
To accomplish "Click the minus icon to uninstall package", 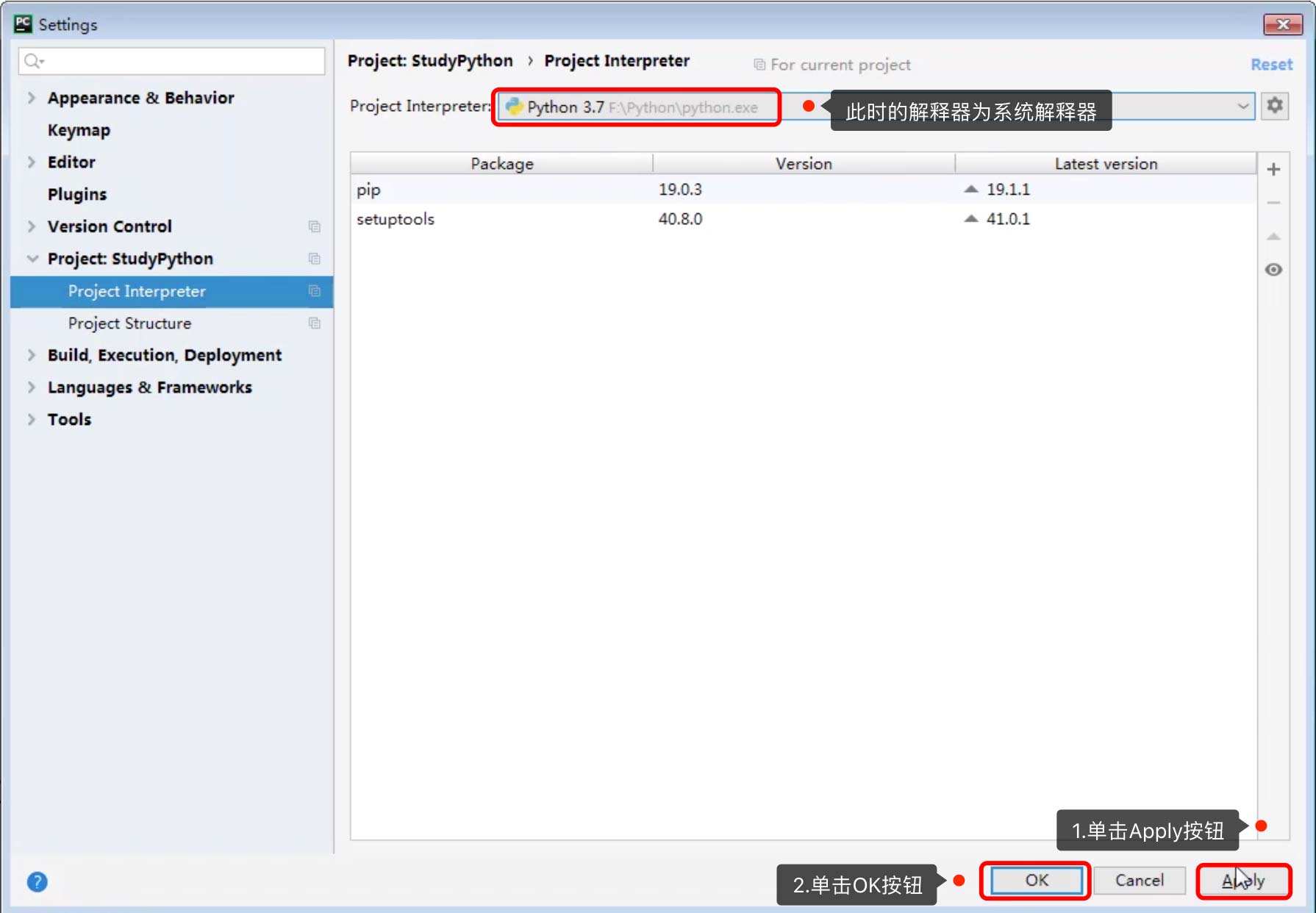I will pos(1273,203).
